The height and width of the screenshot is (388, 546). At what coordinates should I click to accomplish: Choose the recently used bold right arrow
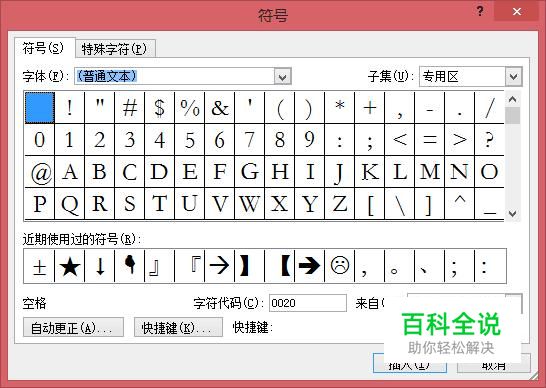[x=309, y=266]
